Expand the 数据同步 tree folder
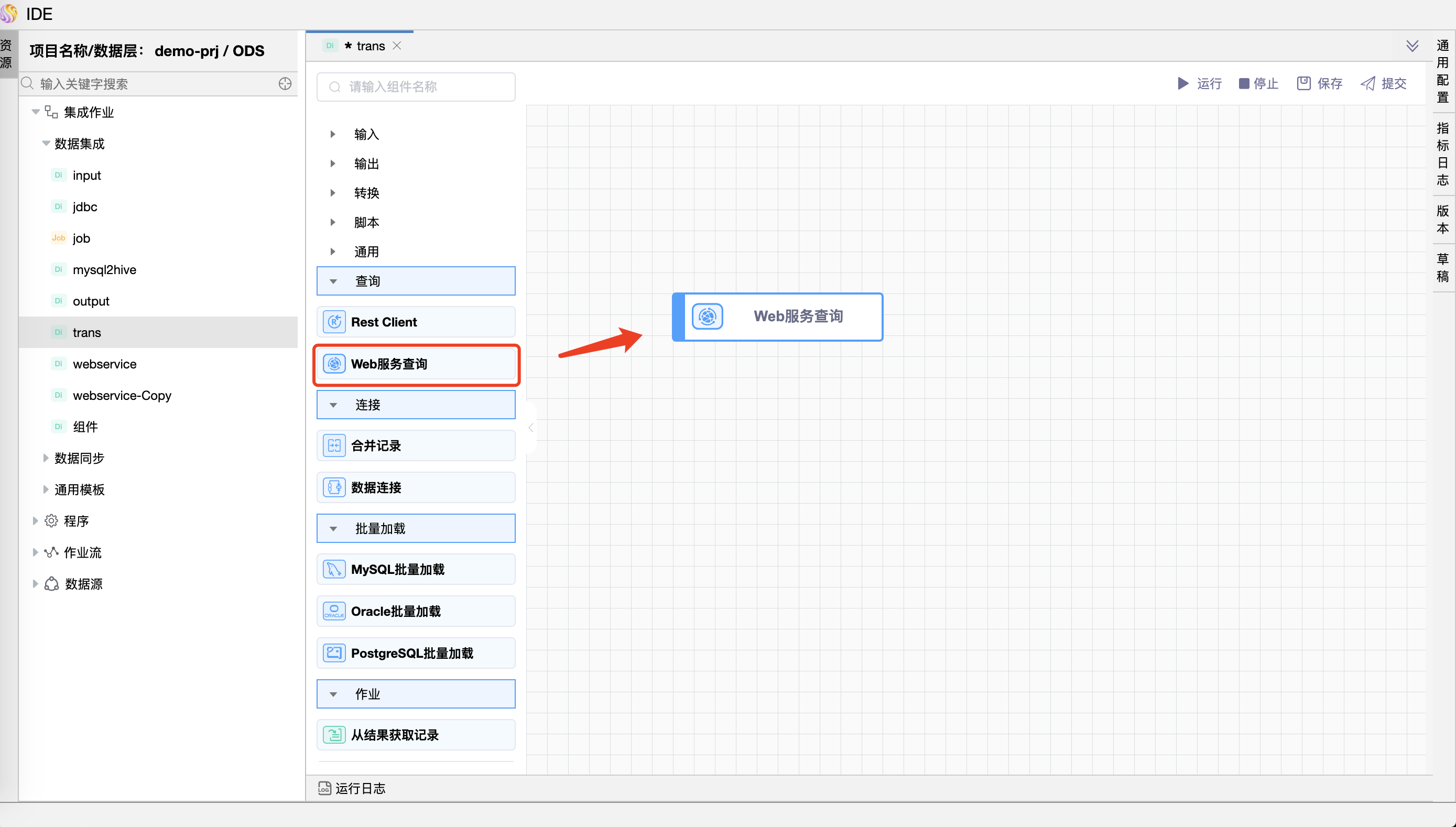1456x827 pixels. pyautogui.click(x=46, y=459)
